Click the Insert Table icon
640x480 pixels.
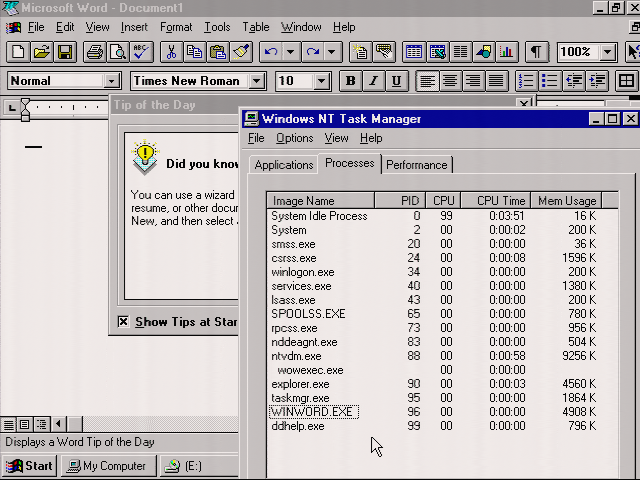point(413,52)
